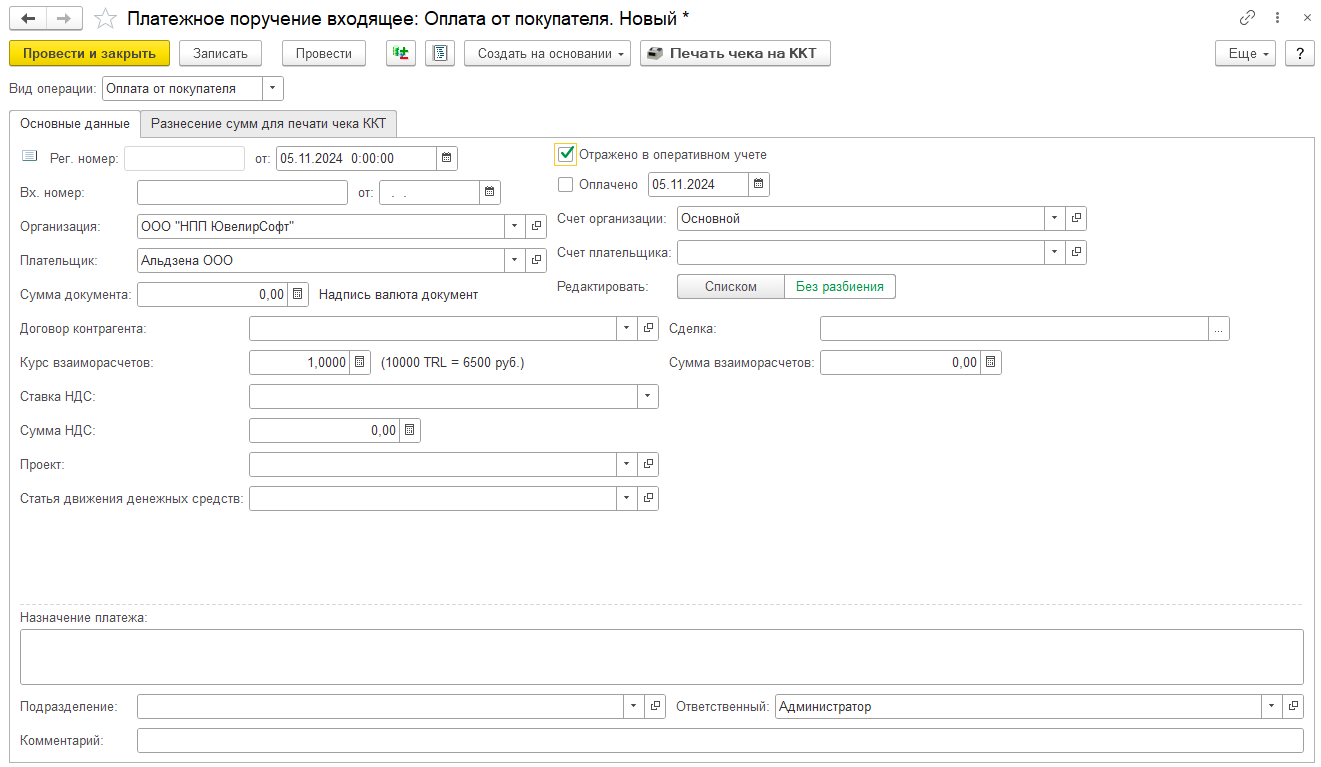Expand Договор контрагента dropdown
Image resolution: width=1321 pixels, height=767 pixels.
point(627,328)
